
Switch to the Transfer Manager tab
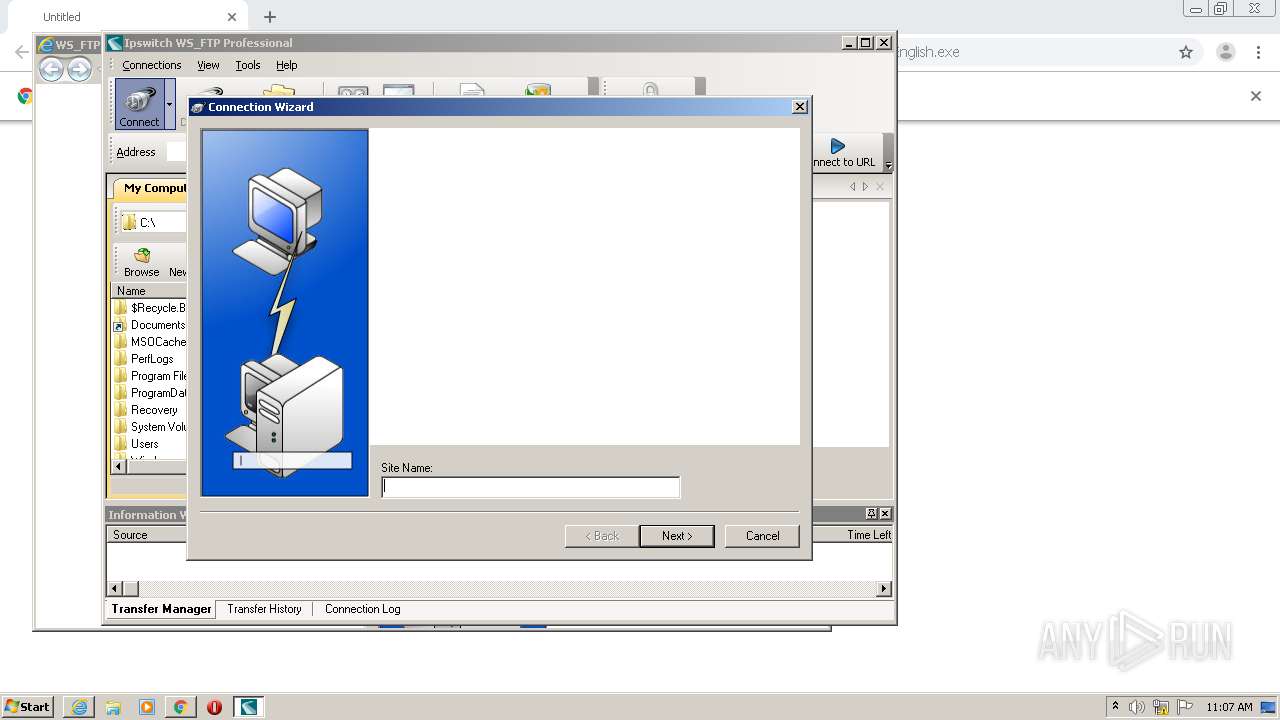click(x=161, y=608)
